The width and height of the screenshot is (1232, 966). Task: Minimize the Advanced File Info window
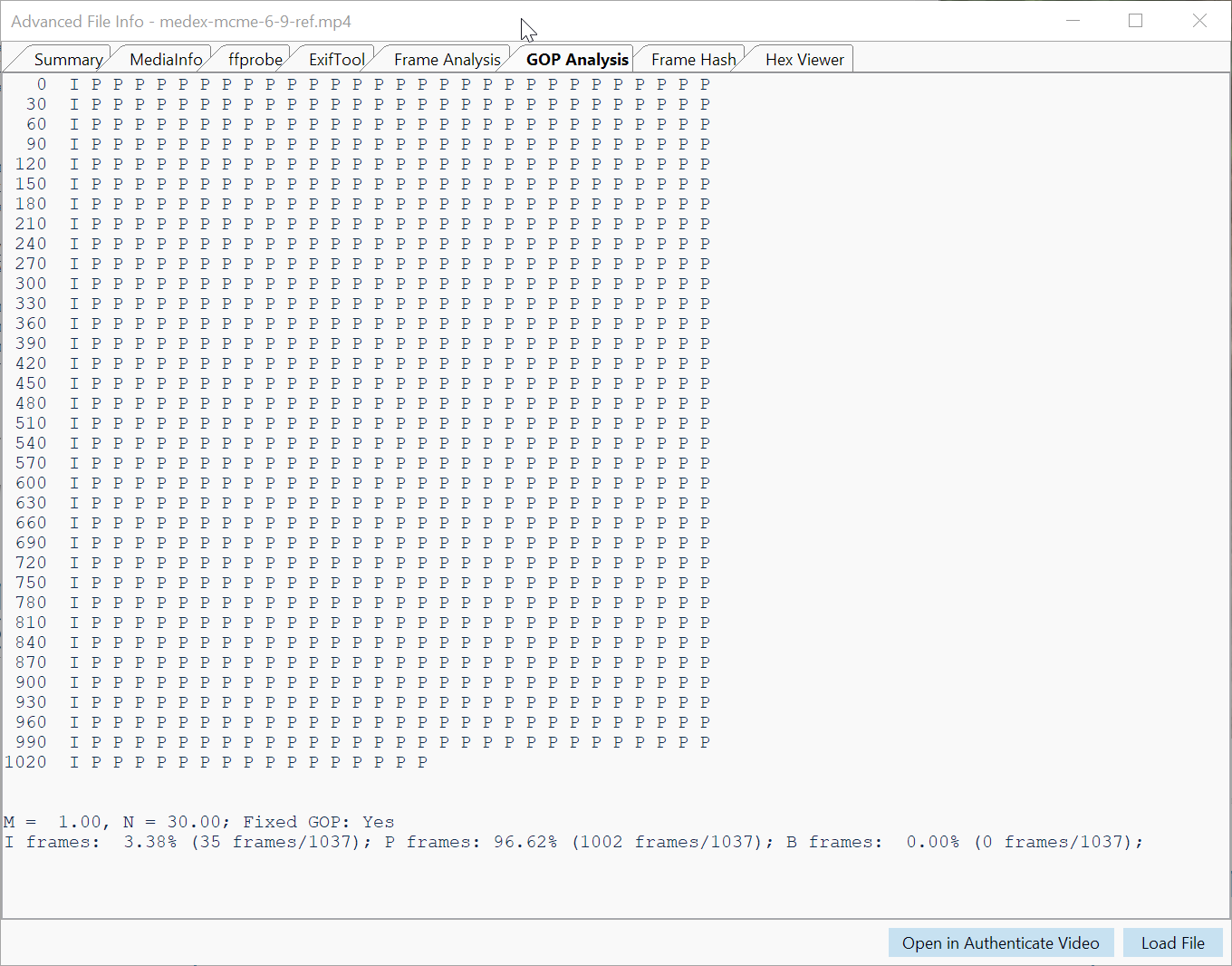pyautogui.click(x=1073, y=21)
